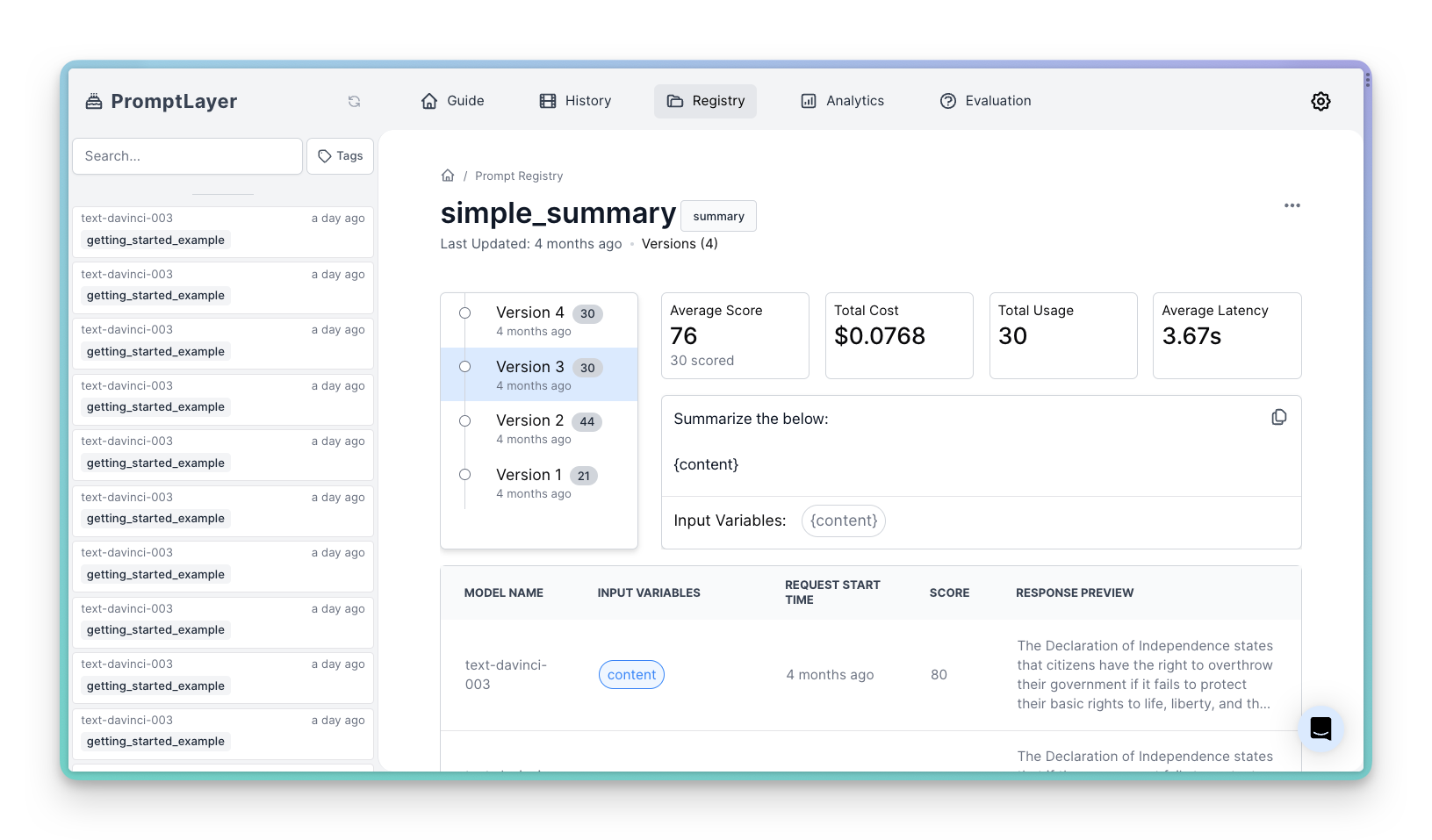Select Version 2 in the version list
The image size is (1432, 840).
pos(539,428)
